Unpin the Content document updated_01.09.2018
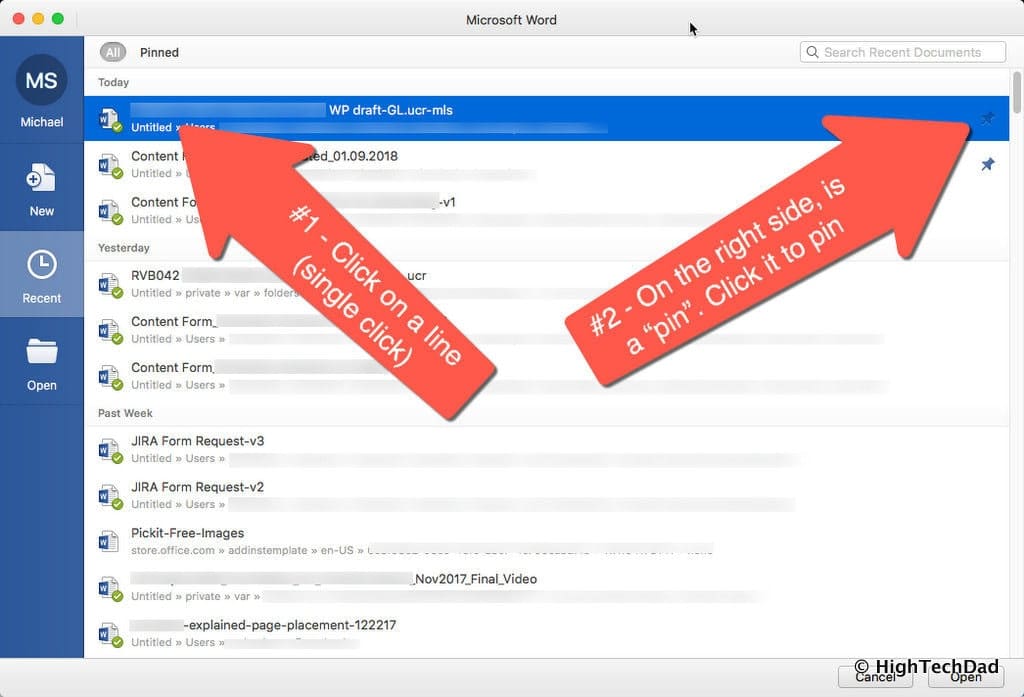 987,164
